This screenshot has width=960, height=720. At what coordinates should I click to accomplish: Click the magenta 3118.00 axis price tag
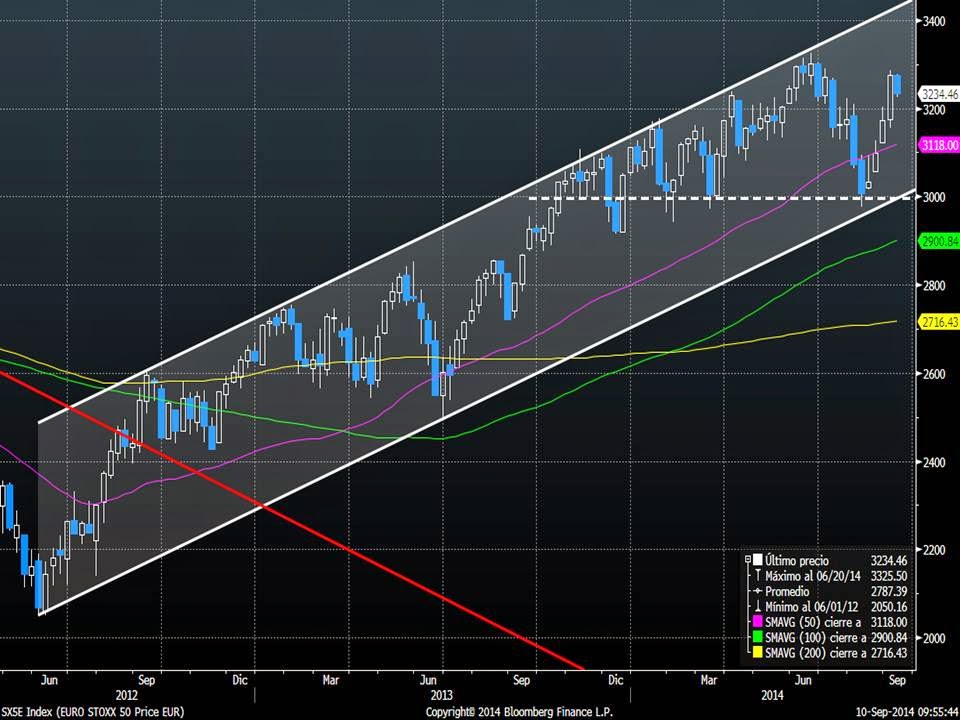(940, 145)
